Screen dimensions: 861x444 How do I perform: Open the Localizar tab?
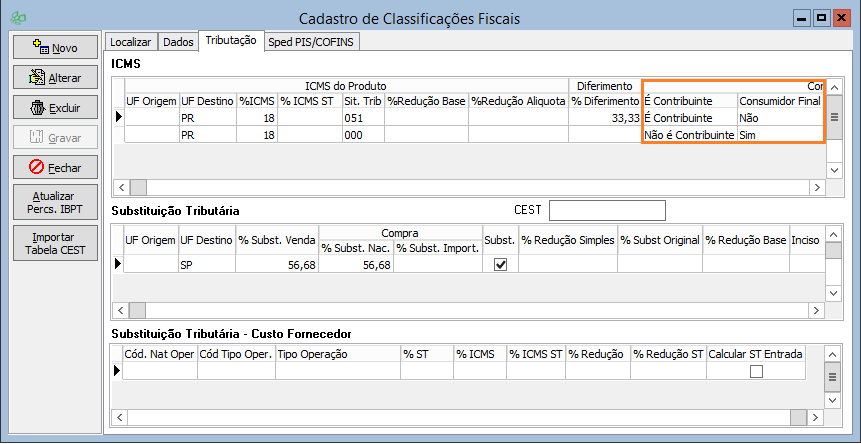click(131, 42)
